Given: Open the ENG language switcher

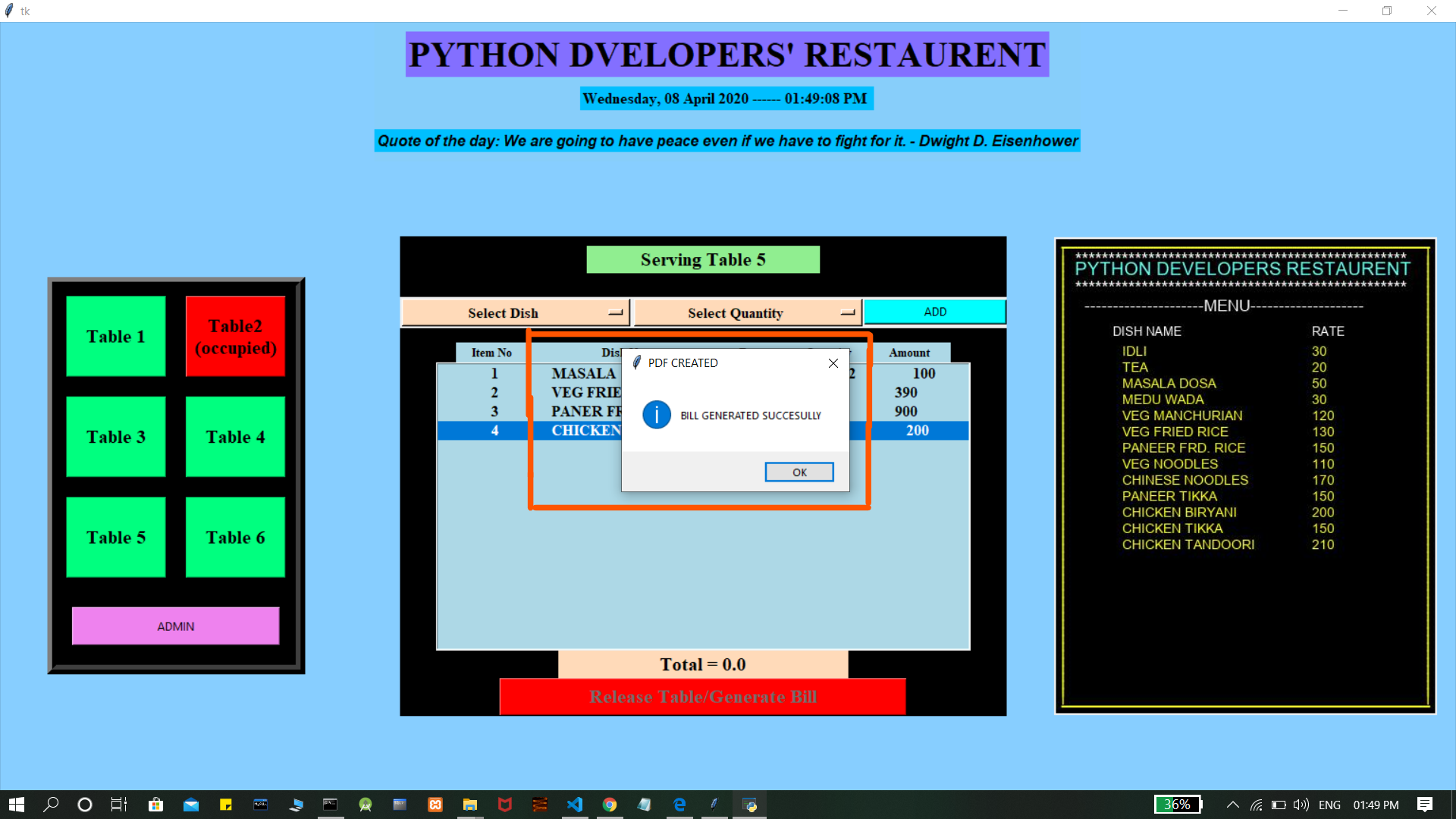Looking at the screenshot, I should coord(1329,805).
